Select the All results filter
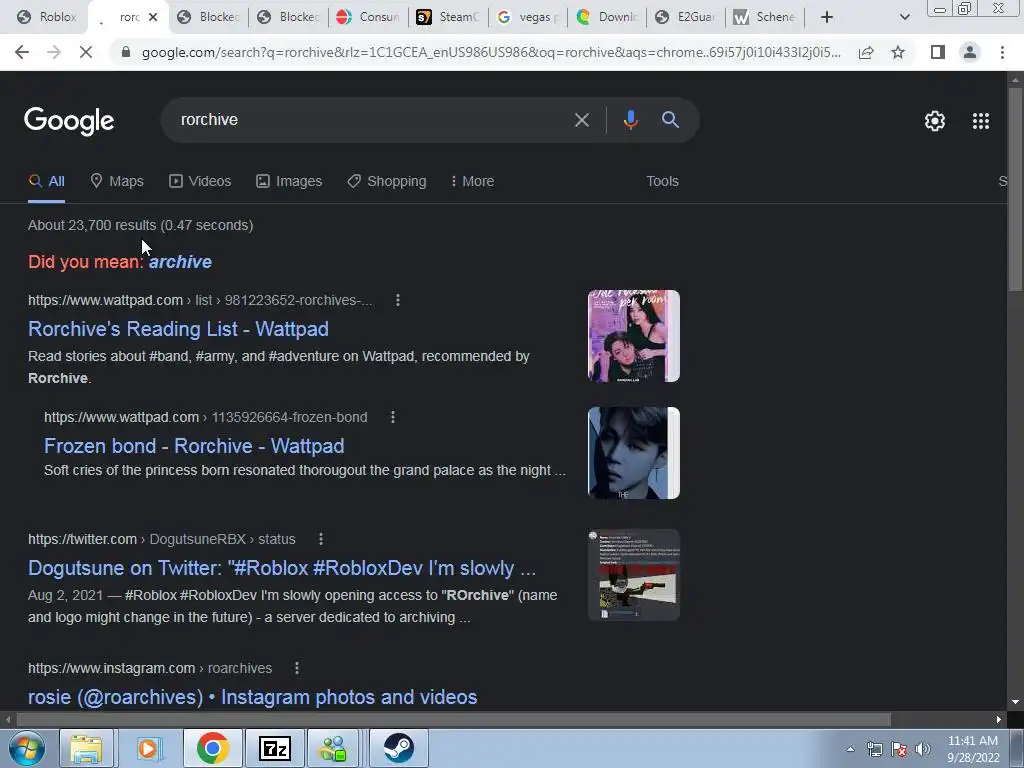This screenshot has height=768, width=1024. coord(46,181)
